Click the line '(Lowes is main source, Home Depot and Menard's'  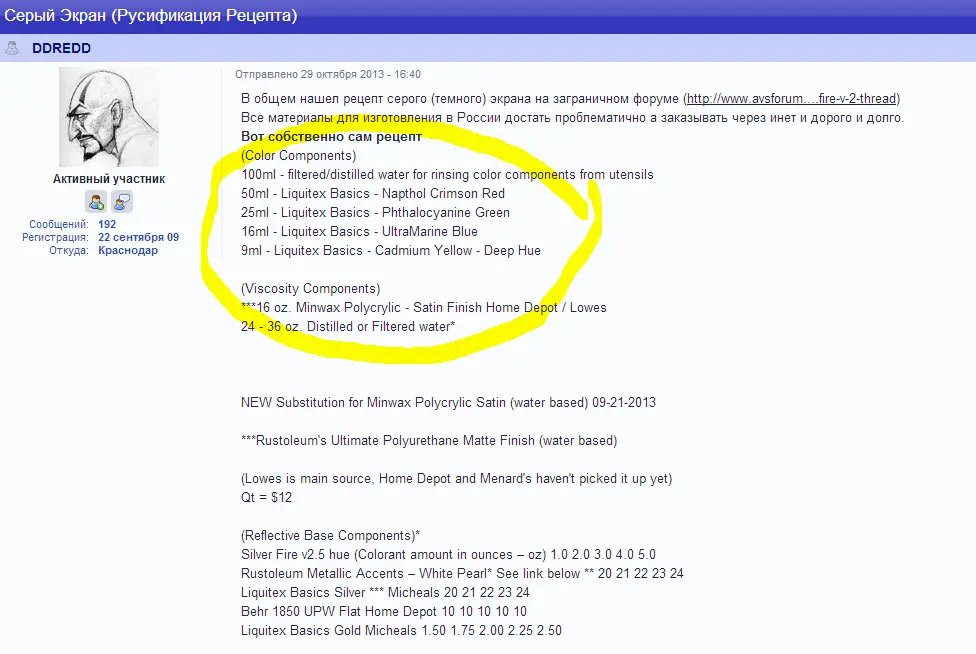(456, 479)
